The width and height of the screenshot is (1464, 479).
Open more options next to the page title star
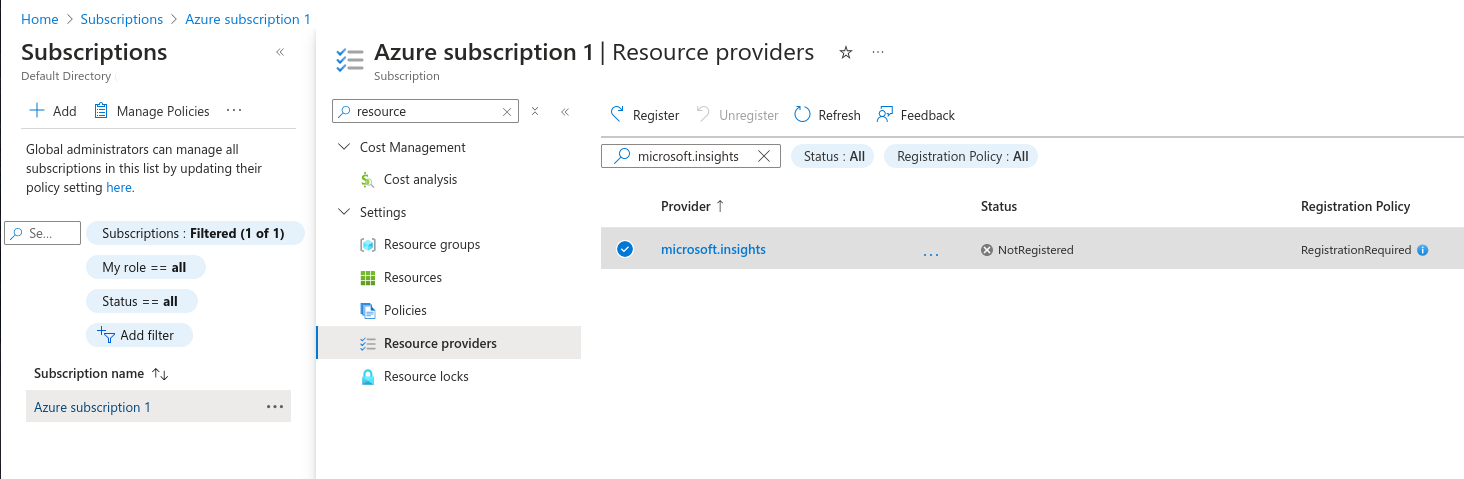point(878,53)
